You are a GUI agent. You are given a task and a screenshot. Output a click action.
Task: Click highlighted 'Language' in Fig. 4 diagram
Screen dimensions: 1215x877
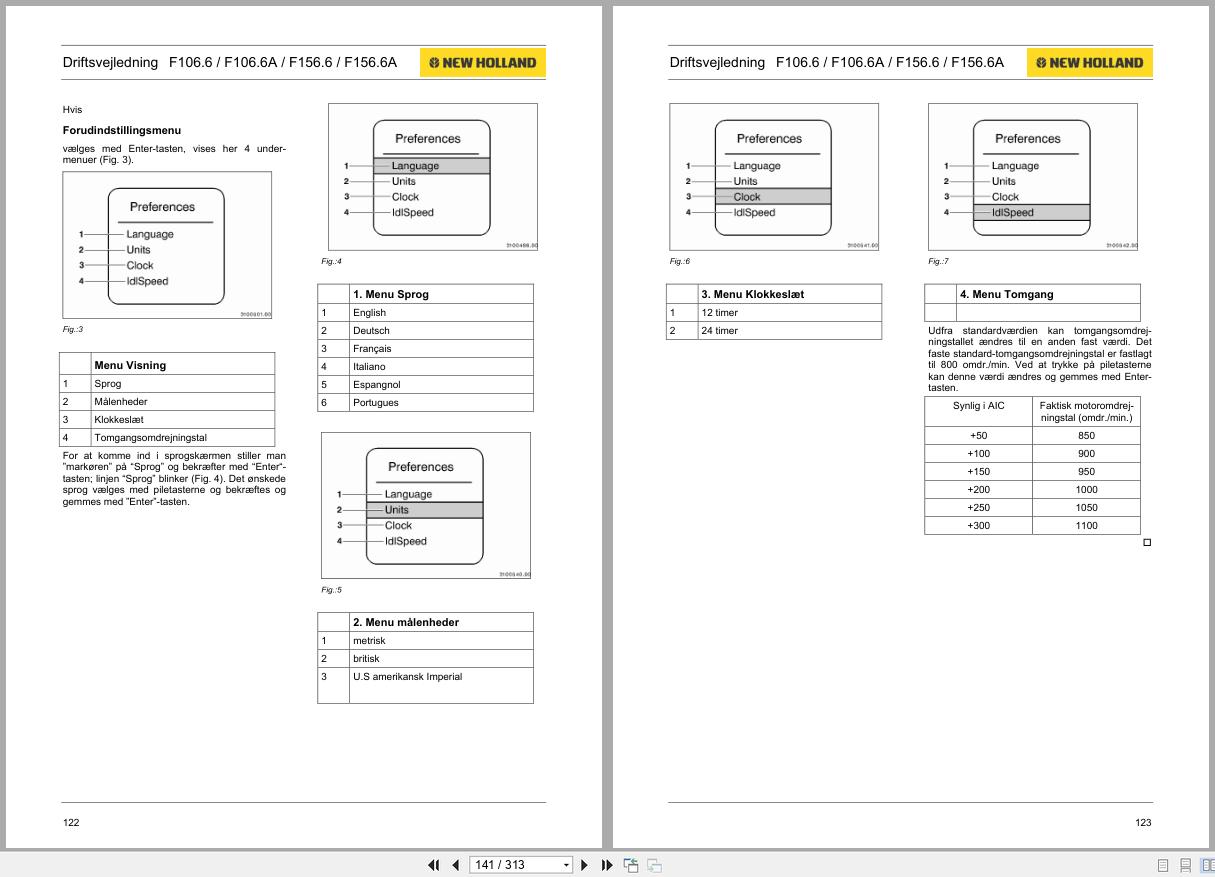(432, 166)
